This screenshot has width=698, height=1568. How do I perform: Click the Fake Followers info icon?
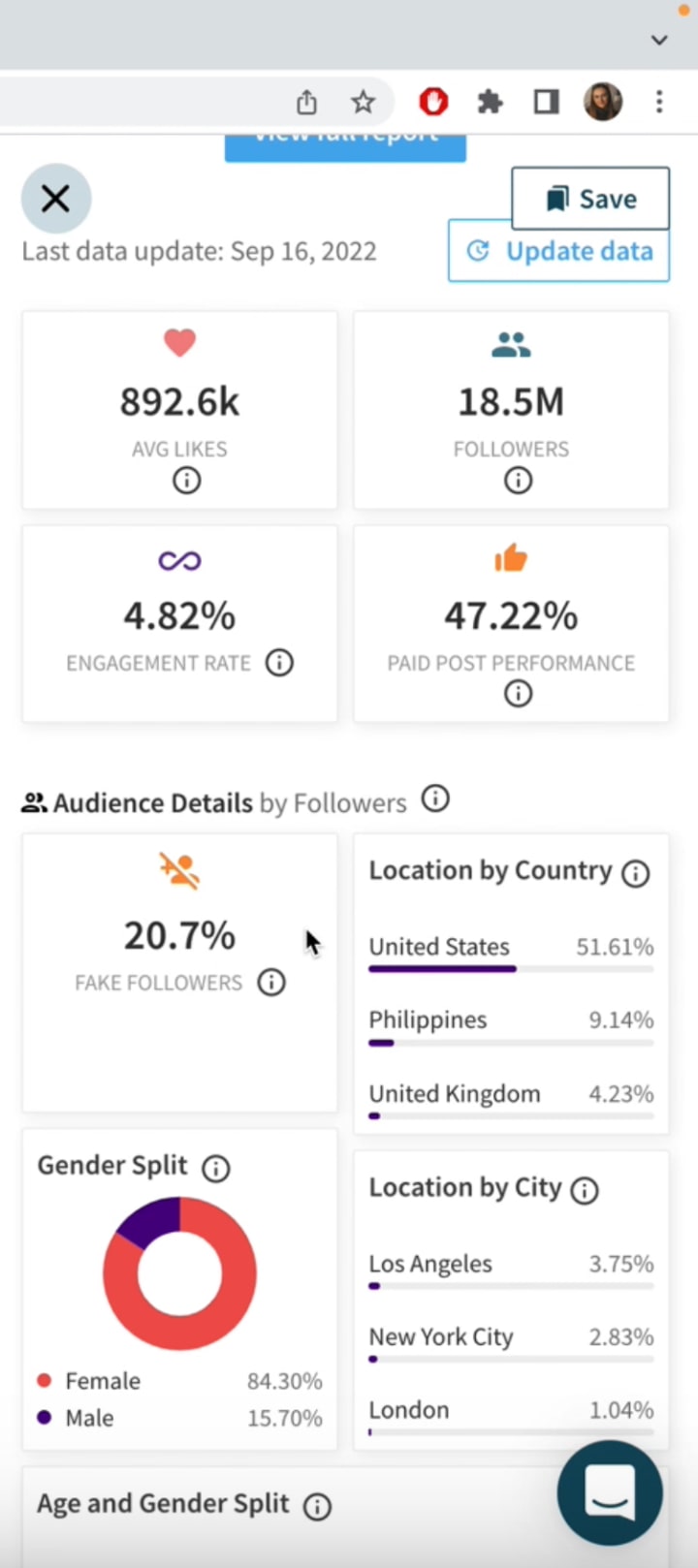pos(271,983)
